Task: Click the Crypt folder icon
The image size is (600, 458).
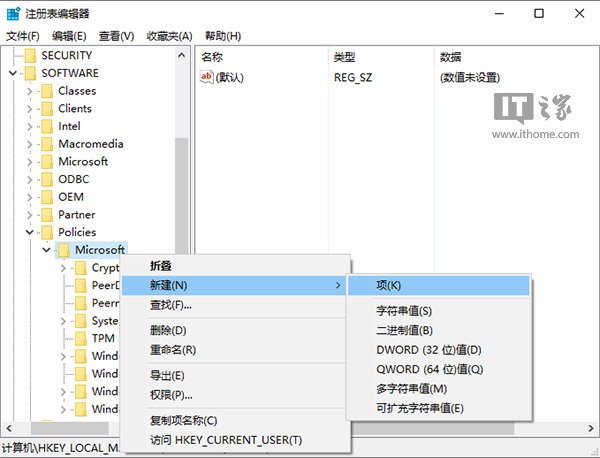Action: pos(81,268)
